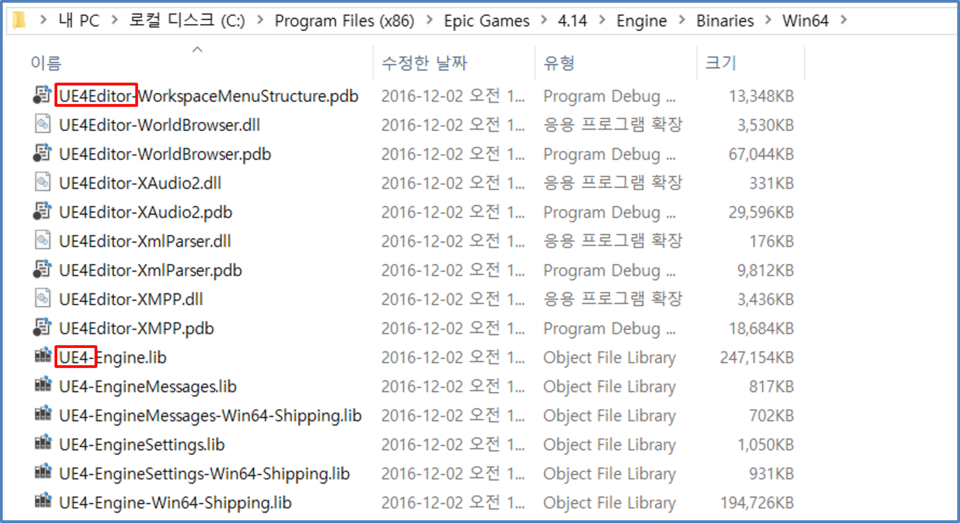Viewport: 960px width, 523px height.
Task: Sort by 수정한 날짜 column header
Action: (424, 62)
